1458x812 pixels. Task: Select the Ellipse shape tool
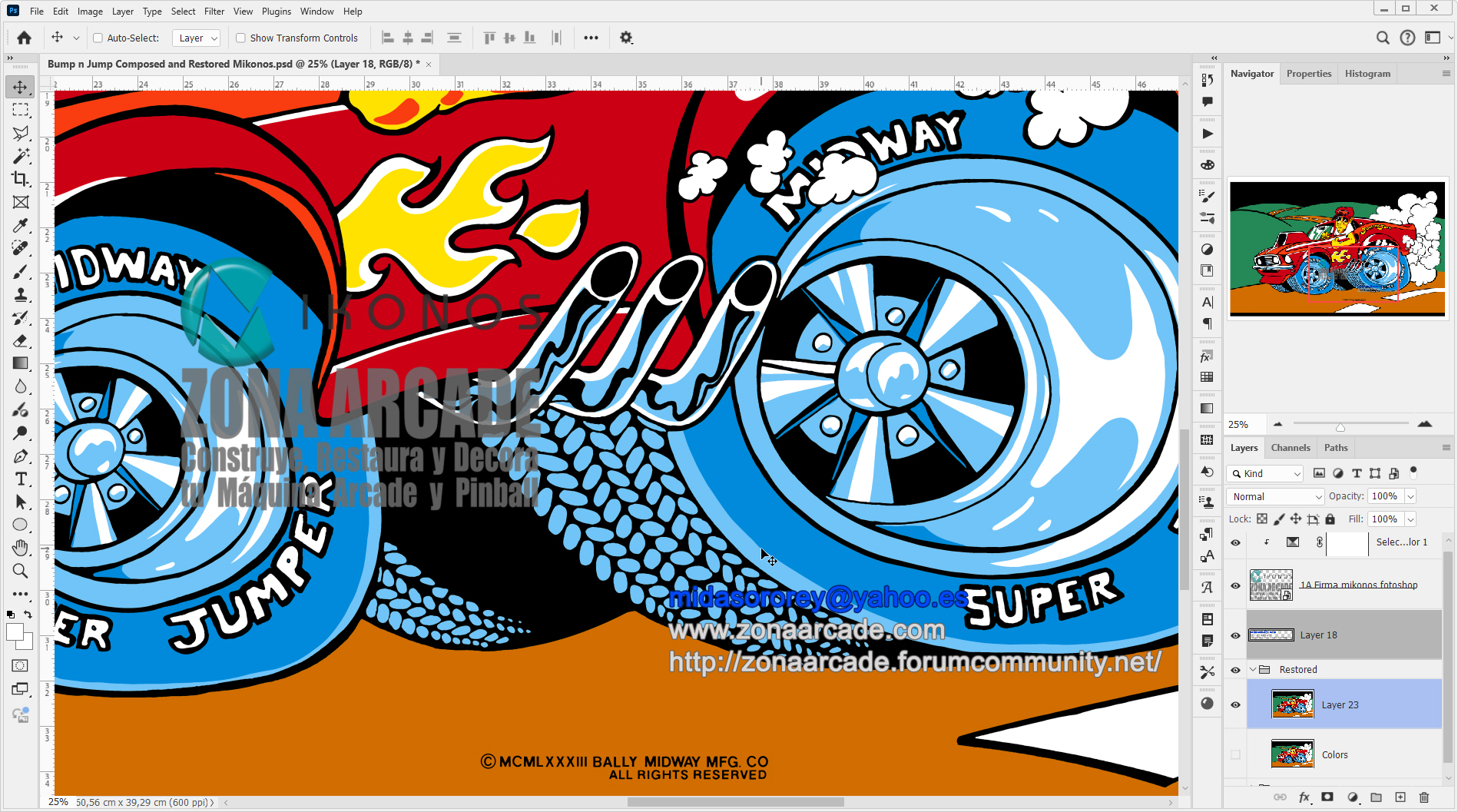point(21,525)
